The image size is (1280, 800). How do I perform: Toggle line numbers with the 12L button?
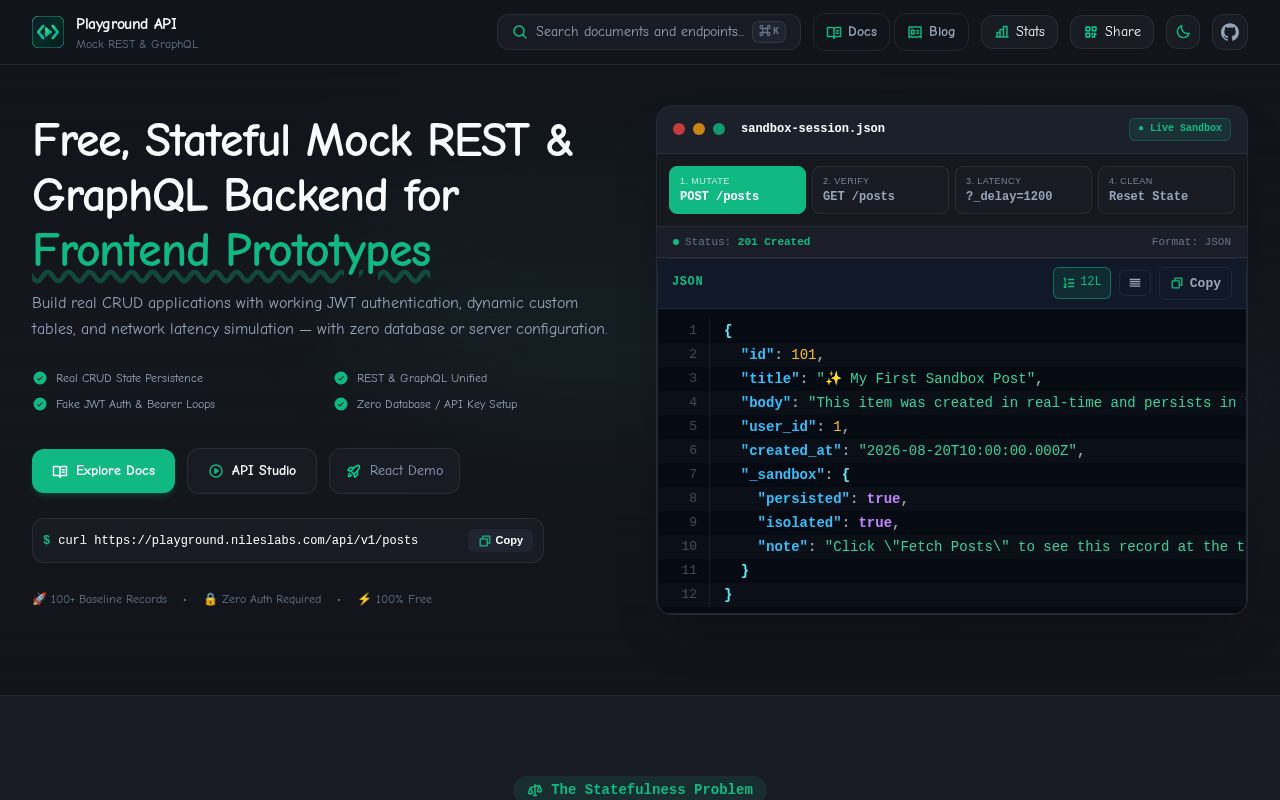tap(1082, 283)
